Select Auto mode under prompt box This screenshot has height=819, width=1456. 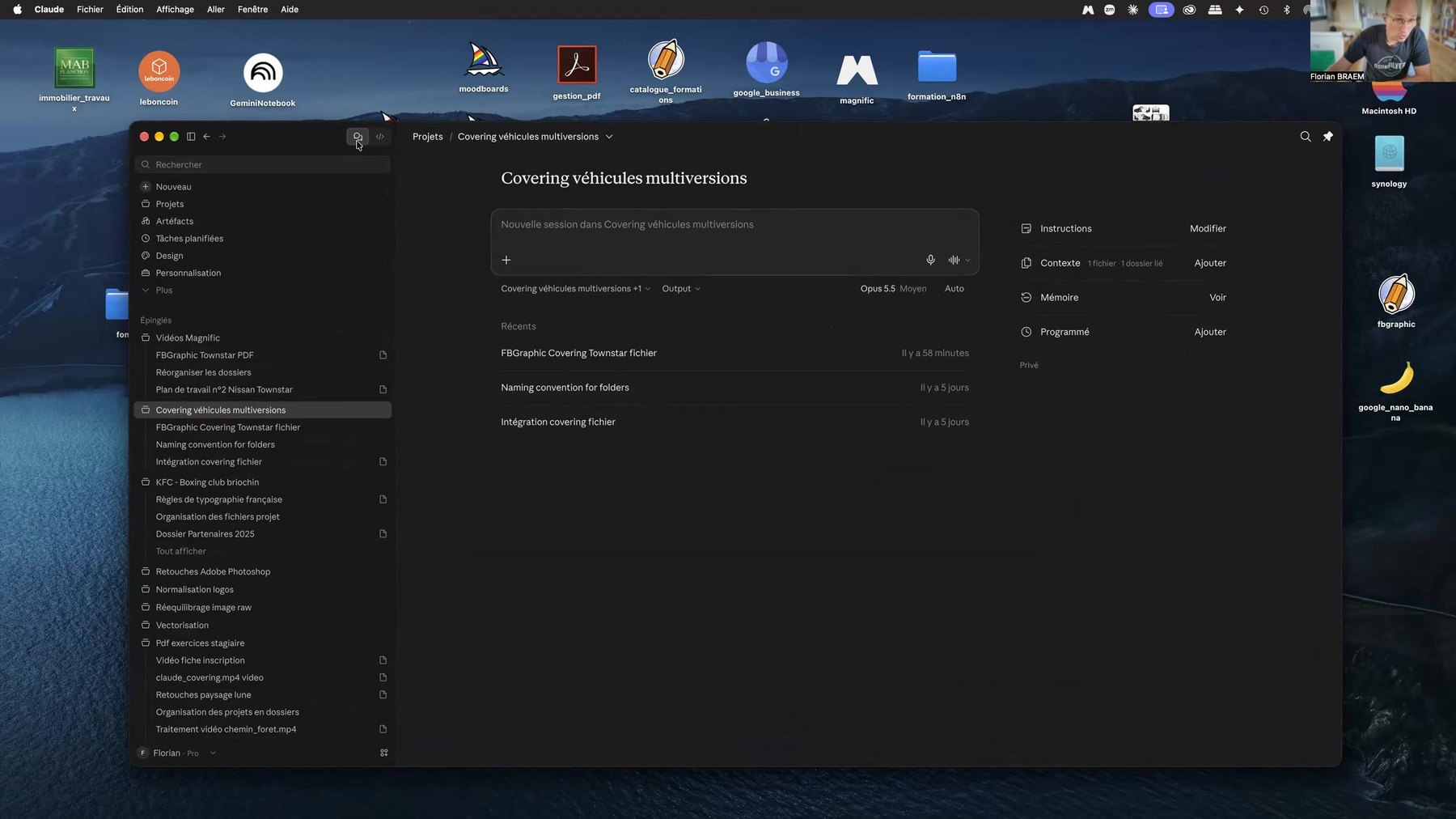click(954, 289)
